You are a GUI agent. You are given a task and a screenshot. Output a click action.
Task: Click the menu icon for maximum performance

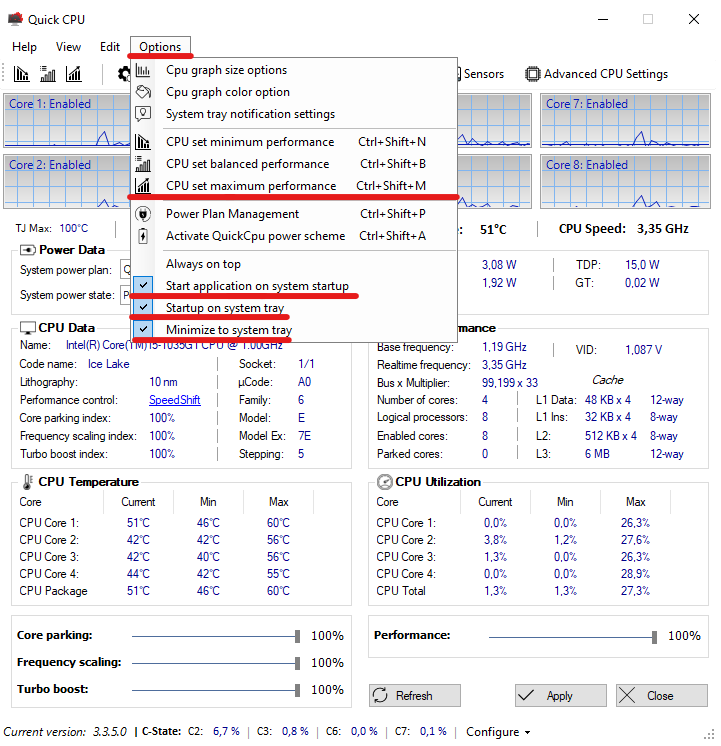(143, 186)
